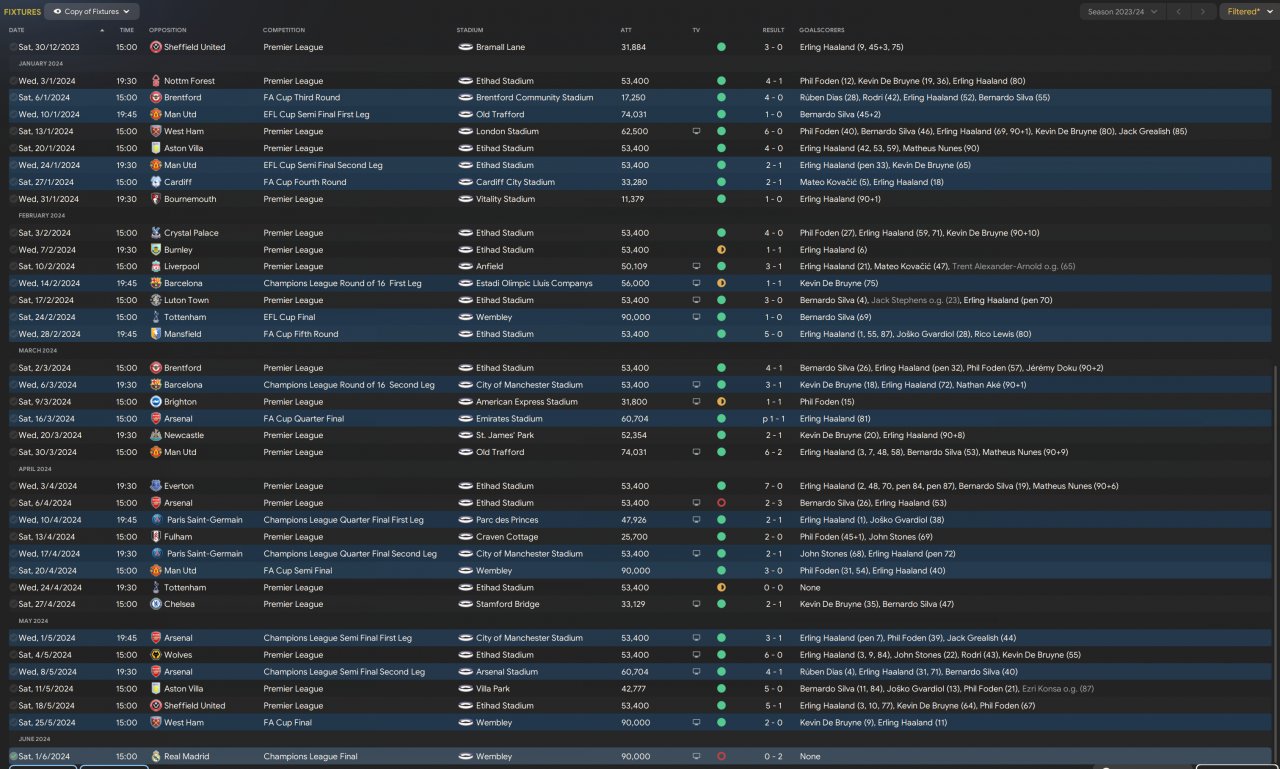The height and width of the screenshot is (769, 1280).
Task: Click the vertical scrollbar on the right edge
Action: click(1276, 565)
